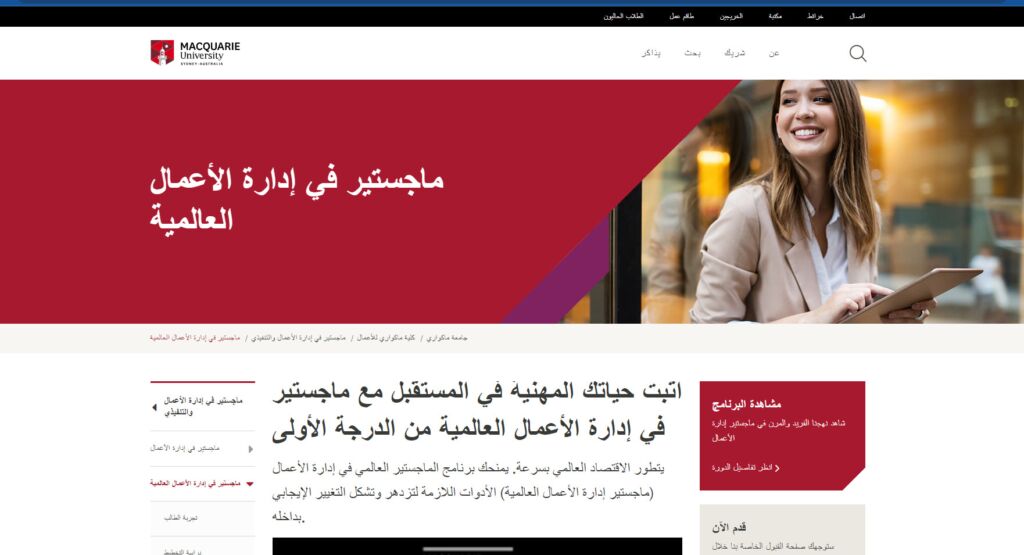The image size is (1024, 555).
Task: Click the Macquarie University logo
Action: [x=195, y=53]
